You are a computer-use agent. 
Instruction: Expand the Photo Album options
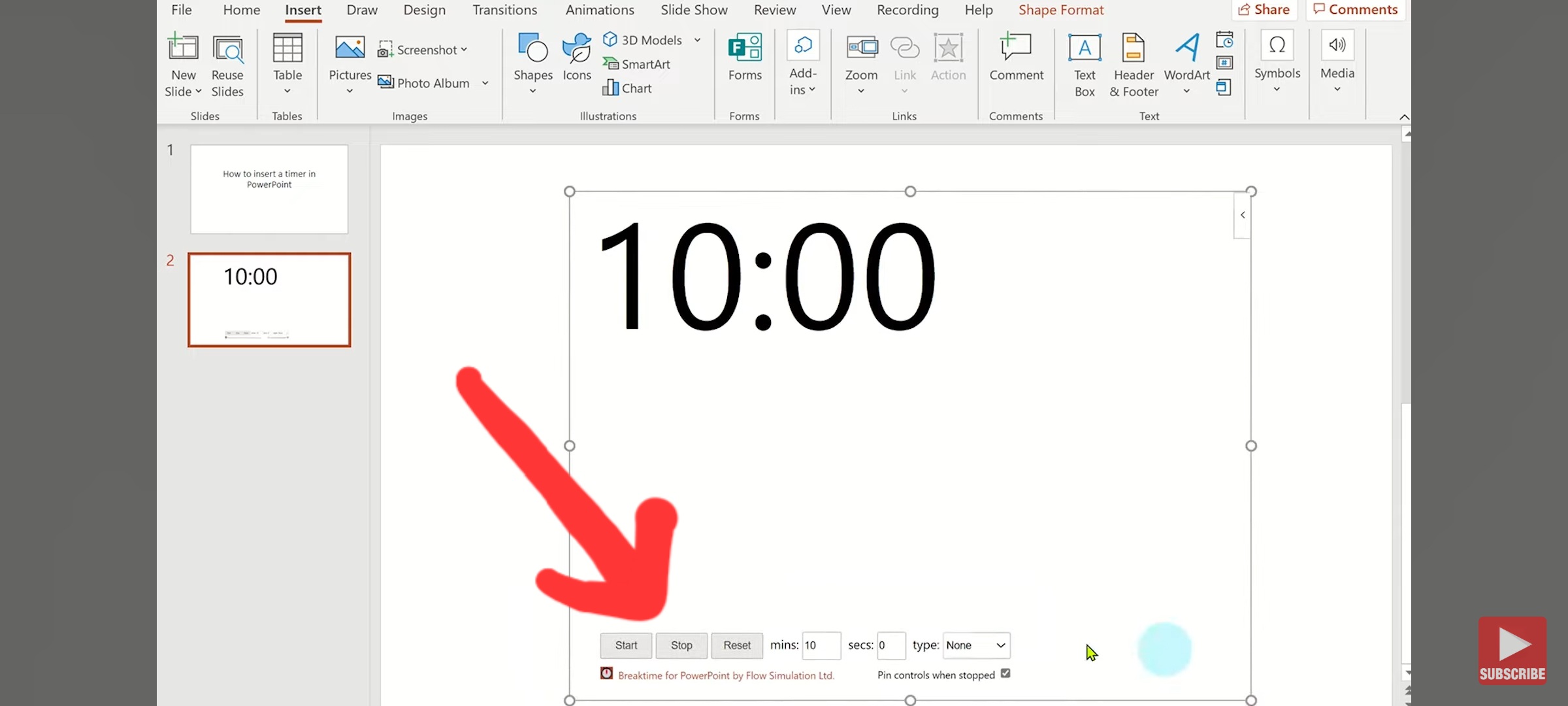click(x=485, y=83)
